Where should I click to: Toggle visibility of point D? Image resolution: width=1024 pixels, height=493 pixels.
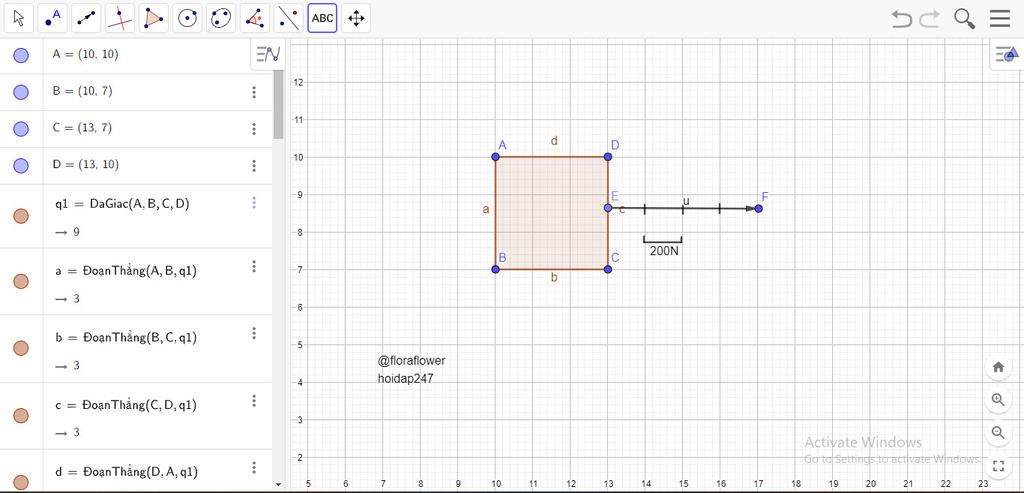point(21,165)
